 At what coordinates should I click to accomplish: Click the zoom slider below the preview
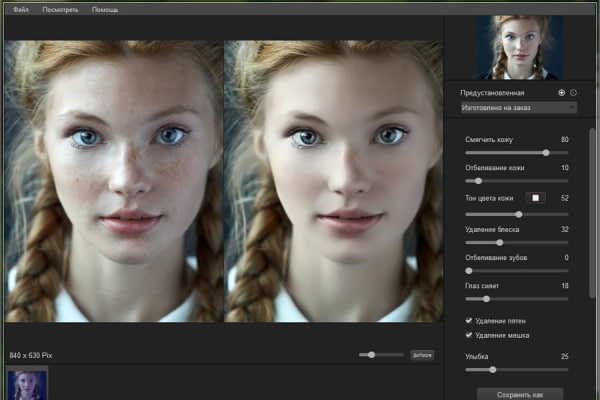pos(372,355)
